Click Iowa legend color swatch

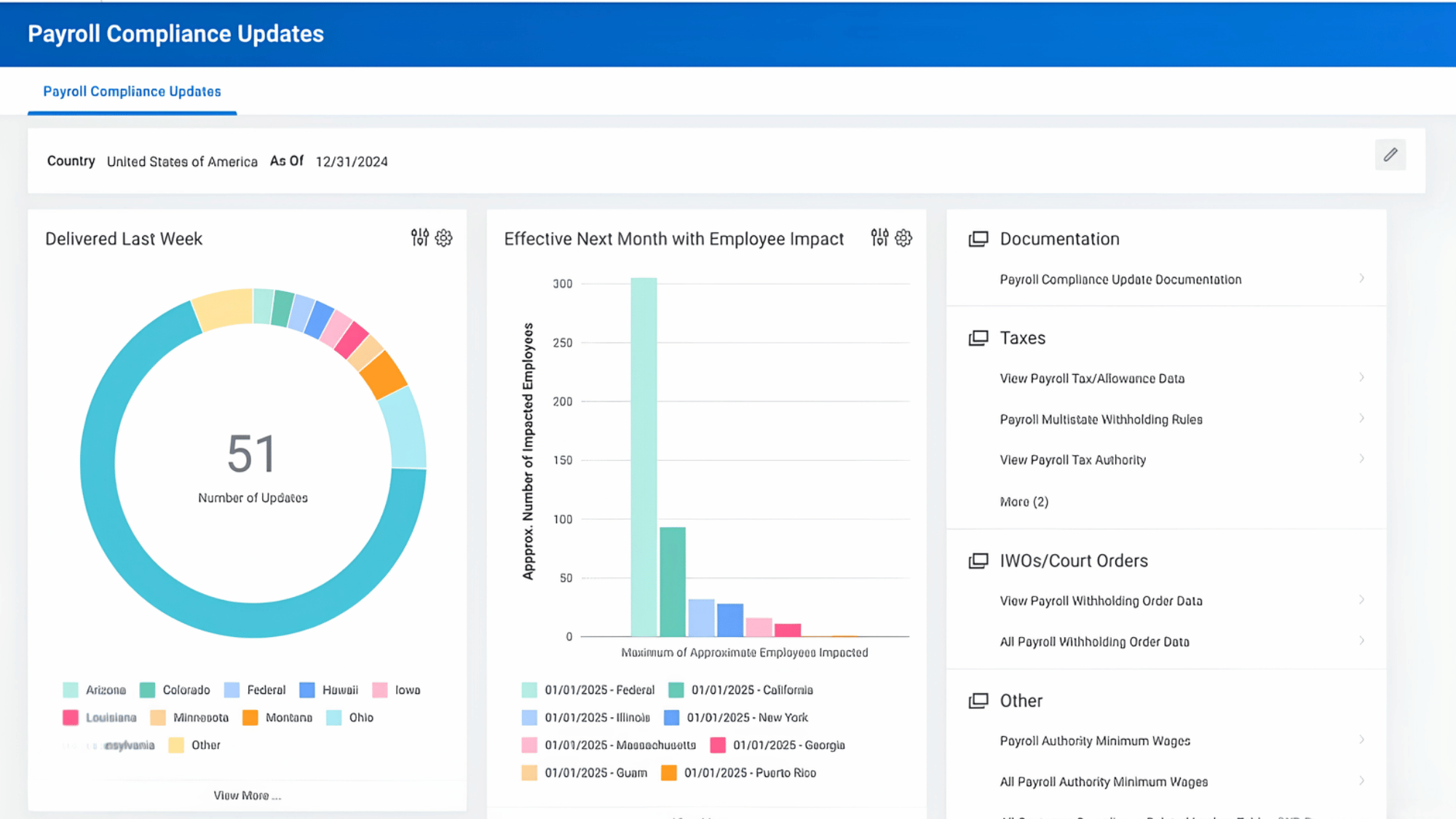(379, 690)
